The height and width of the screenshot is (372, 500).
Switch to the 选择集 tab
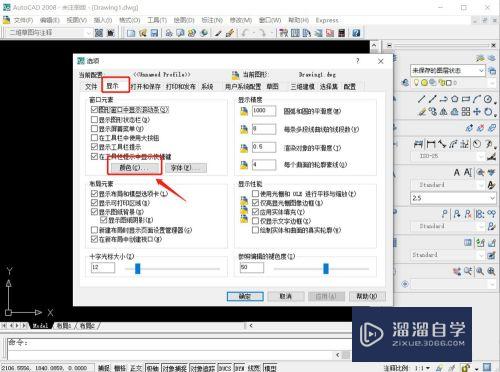329,87
